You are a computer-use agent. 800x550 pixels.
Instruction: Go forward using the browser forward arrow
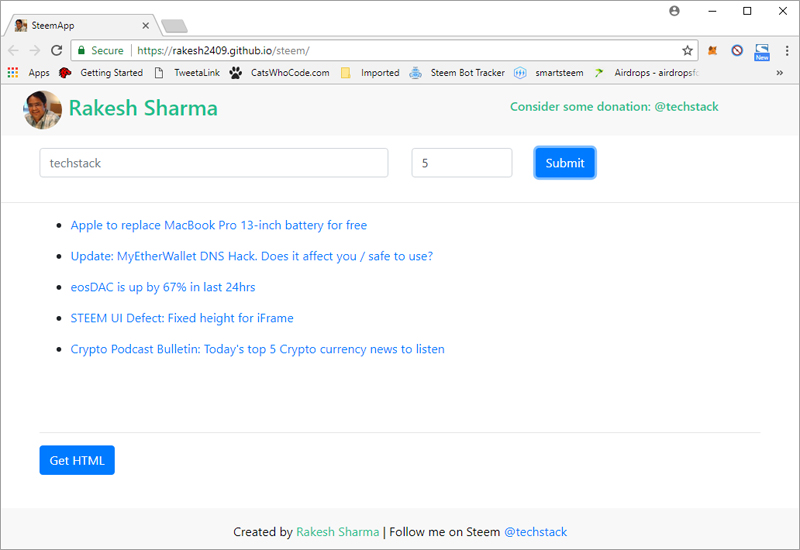(35, 51)
